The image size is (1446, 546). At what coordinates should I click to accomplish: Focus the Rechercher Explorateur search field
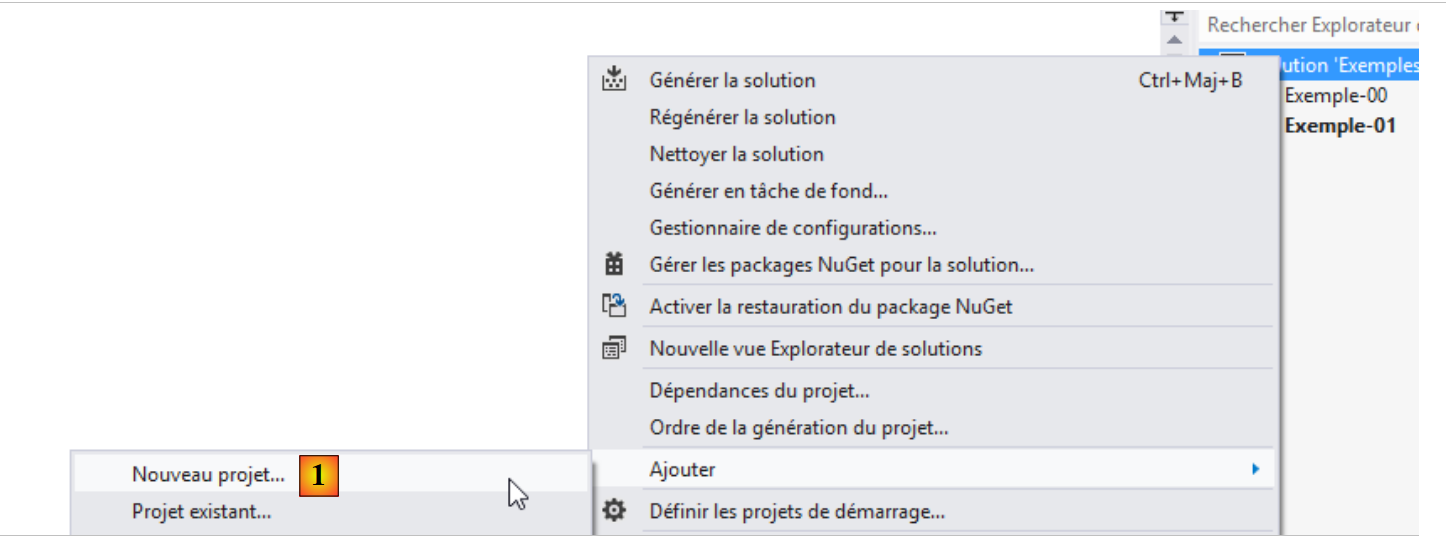tap(1312, 25)
